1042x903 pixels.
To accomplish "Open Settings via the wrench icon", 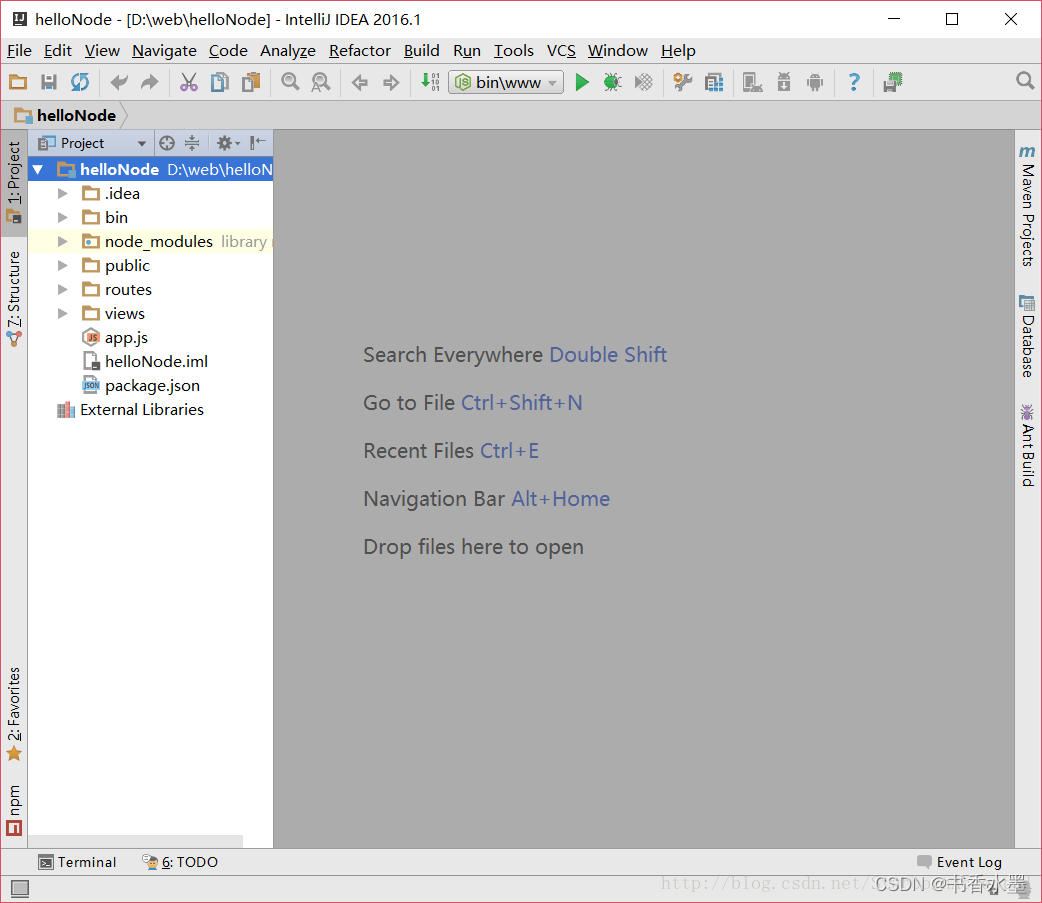I will tap(682, 82).
